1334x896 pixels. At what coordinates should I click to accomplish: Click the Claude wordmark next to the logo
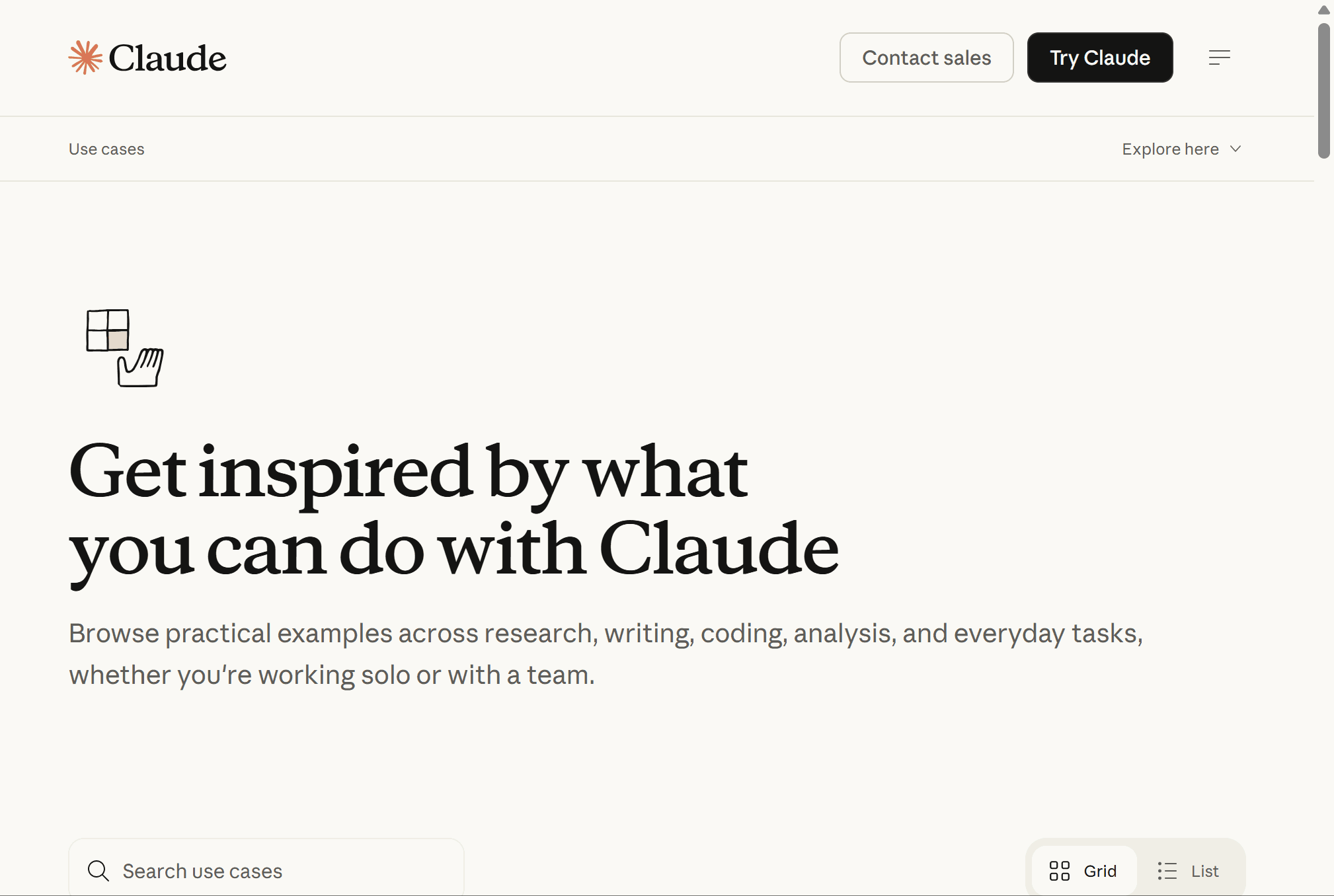coord(168,57)
